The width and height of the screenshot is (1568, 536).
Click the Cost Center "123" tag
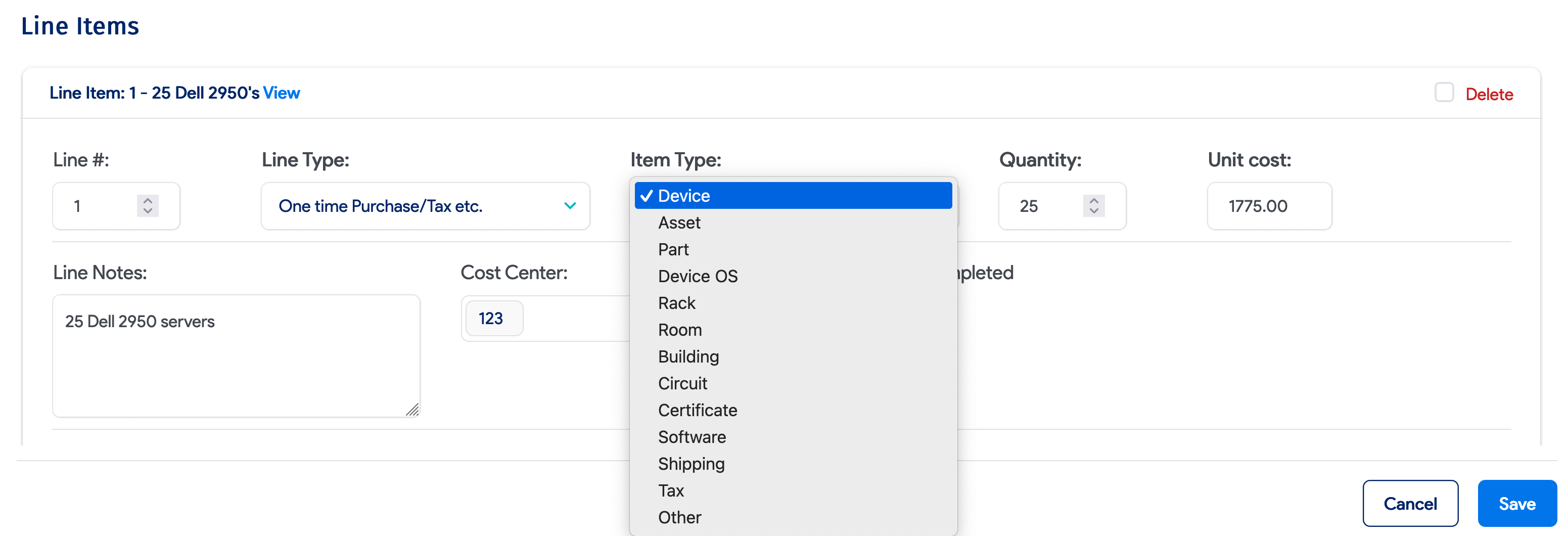493,318
